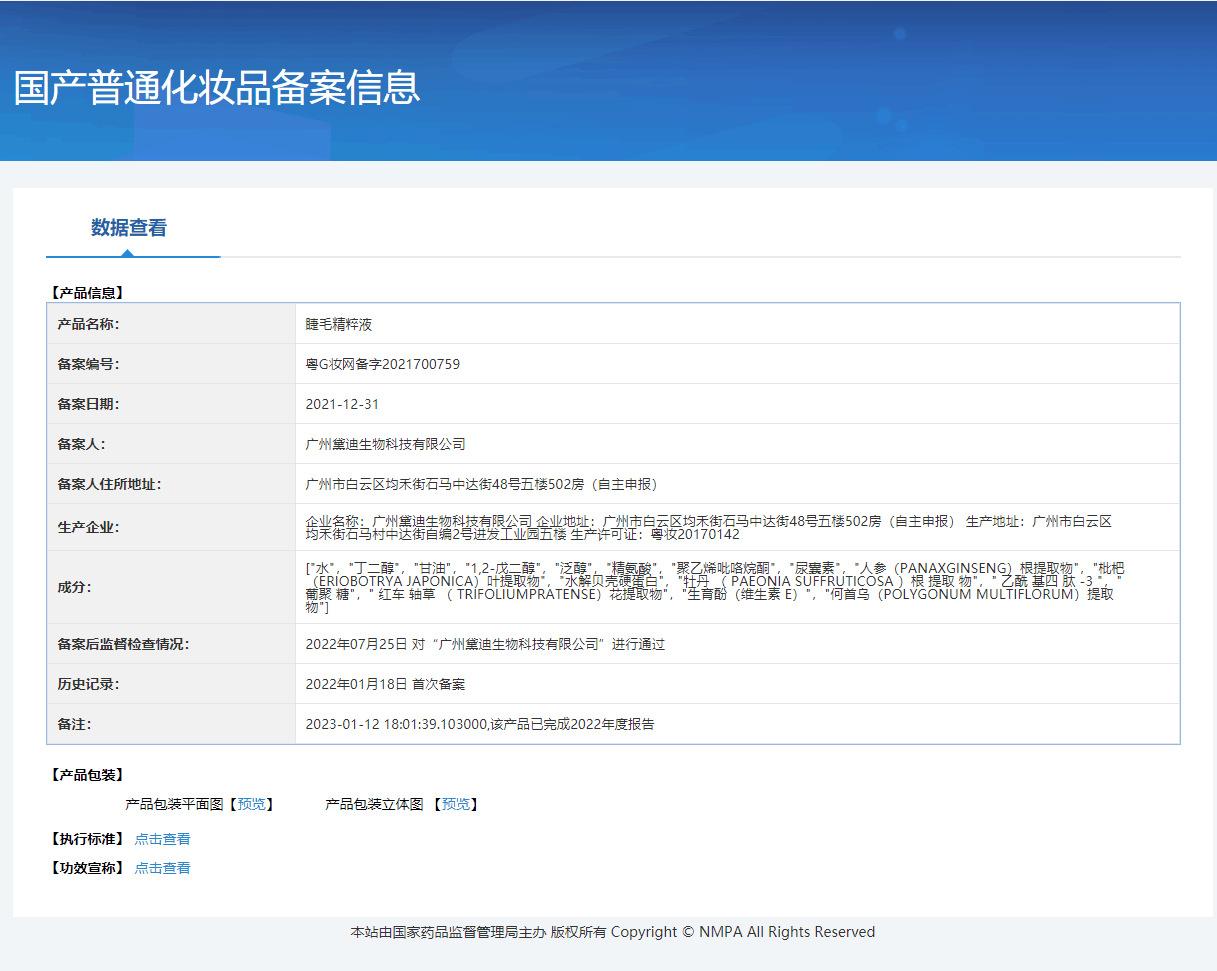Screen dimensions: 1217x971
Task: Click the 备注 annual report note
Action: (x=480, y=724)
